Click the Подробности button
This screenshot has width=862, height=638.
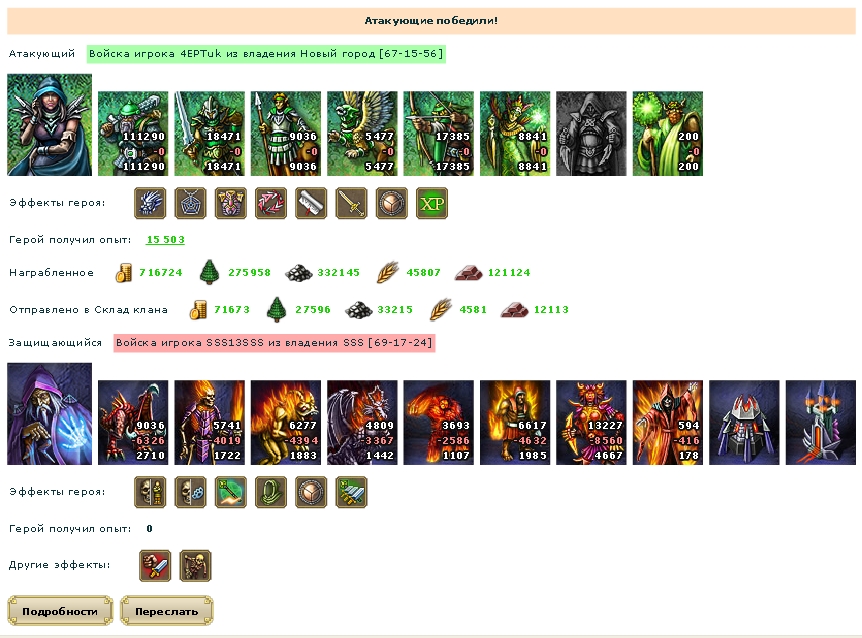tap(60, 611)
